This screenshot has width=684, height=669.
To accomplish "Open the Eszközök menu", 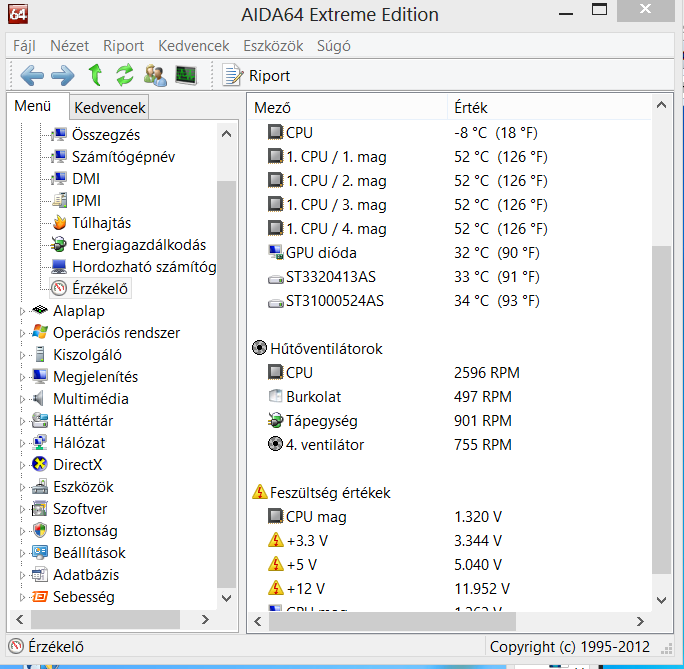I will coord(273,46).
